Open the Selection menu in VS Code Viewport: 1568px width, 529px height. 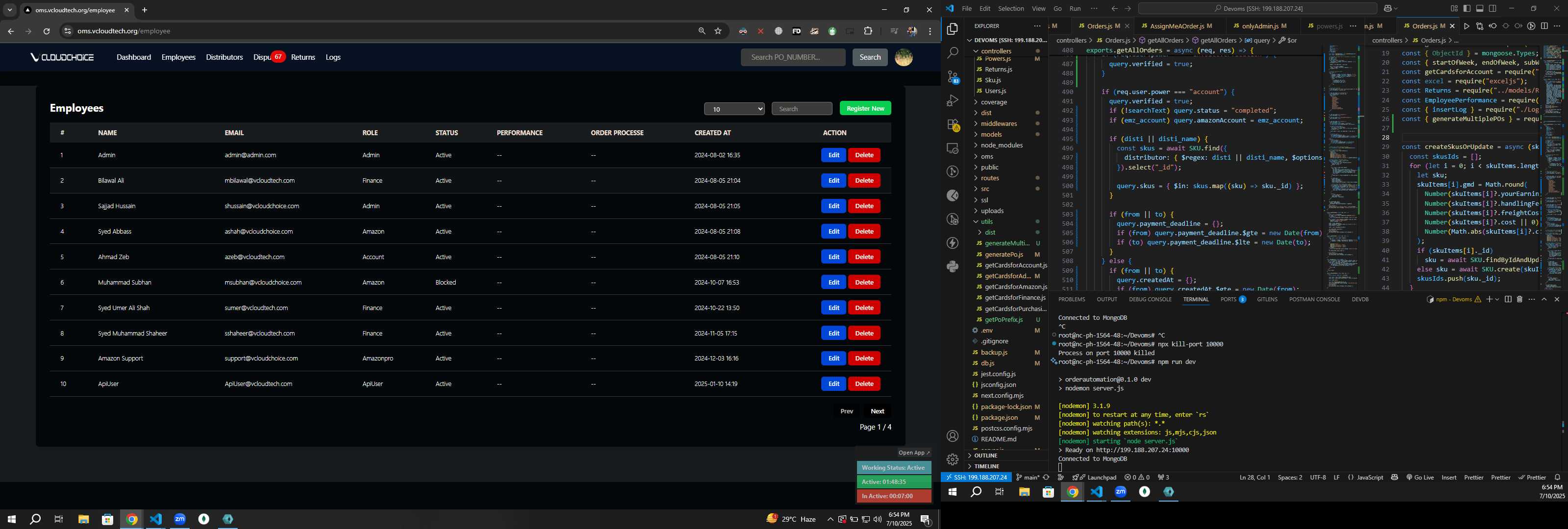(x=1011, y=8)
